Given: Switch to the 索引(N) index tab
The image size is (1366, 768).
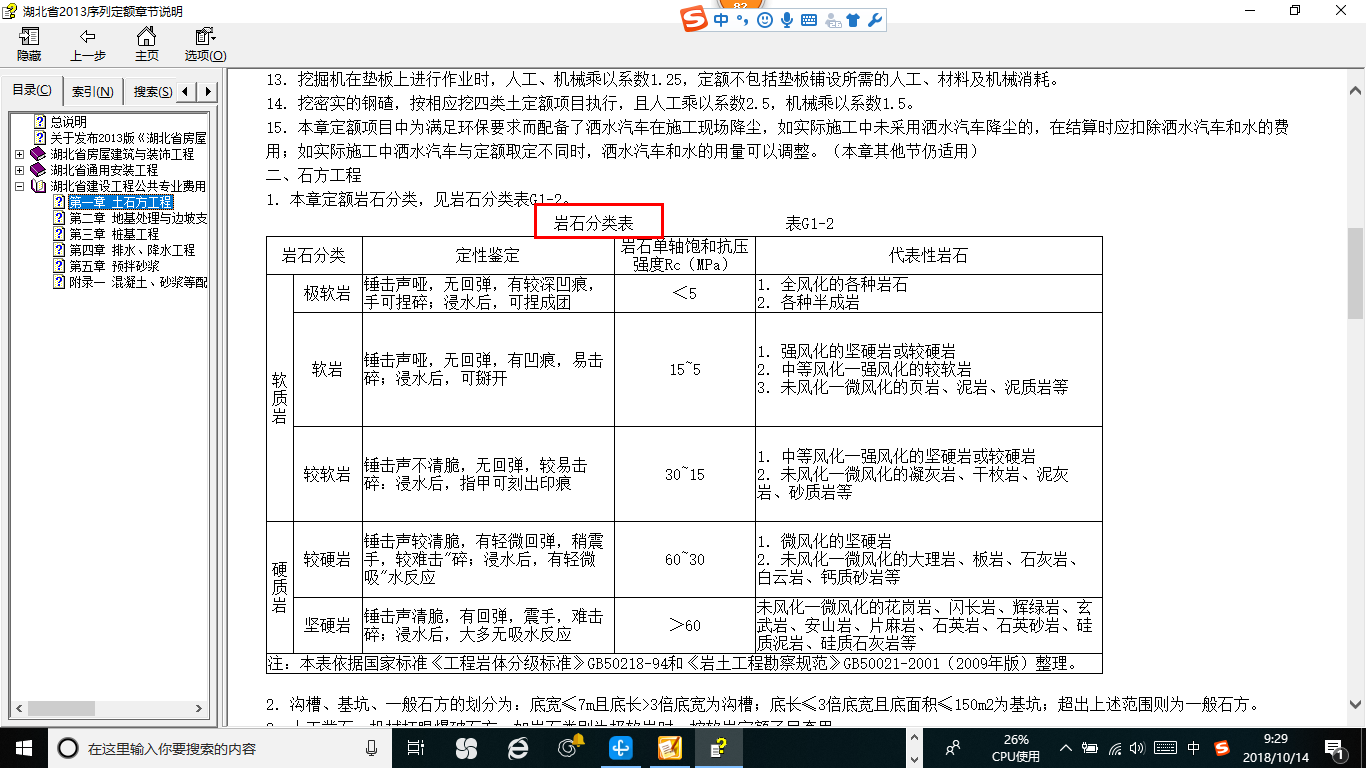Looking at the screenshot, I should click(92, 91).
